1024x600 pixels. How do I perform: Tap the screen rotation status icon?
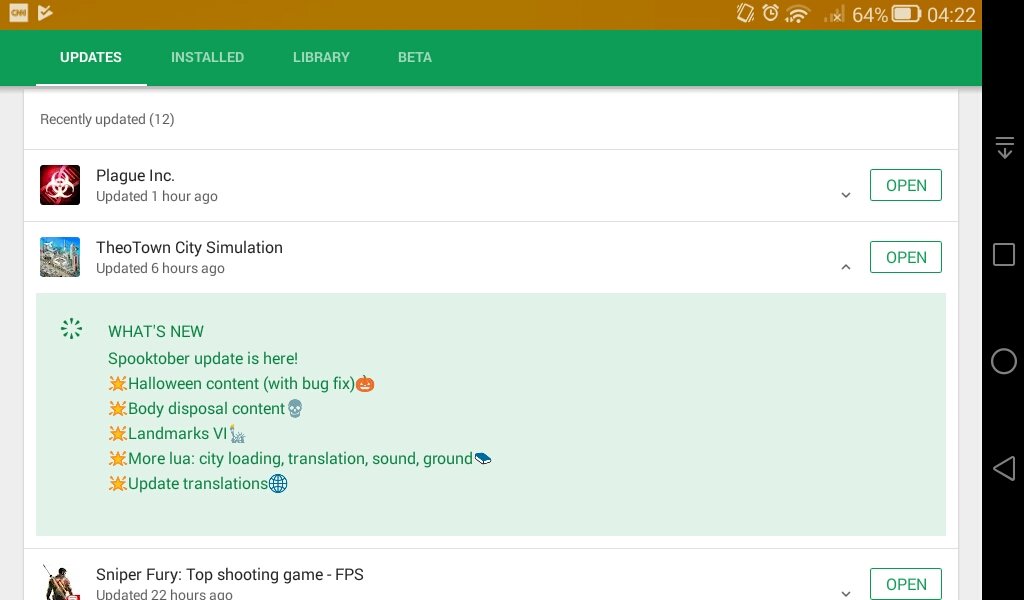click(x=745, y=13)
